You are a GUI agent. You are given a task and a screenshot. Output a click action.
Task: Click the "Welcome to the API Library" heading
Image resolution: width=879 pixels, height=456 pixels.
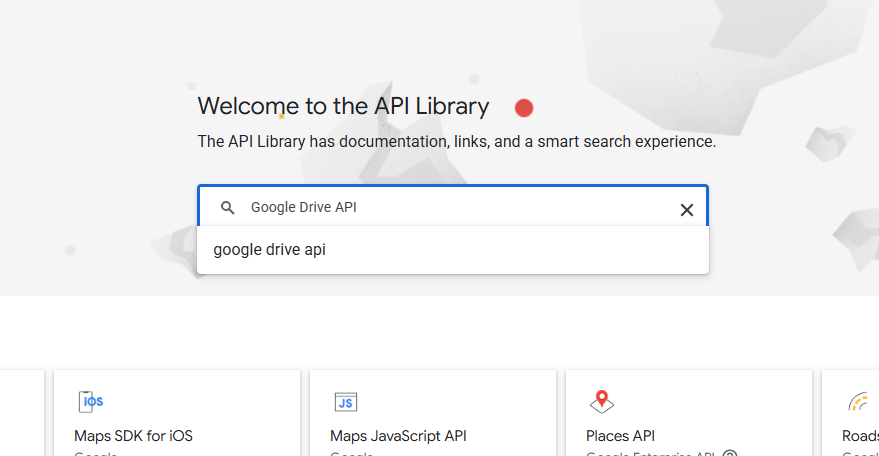(343, 106)
